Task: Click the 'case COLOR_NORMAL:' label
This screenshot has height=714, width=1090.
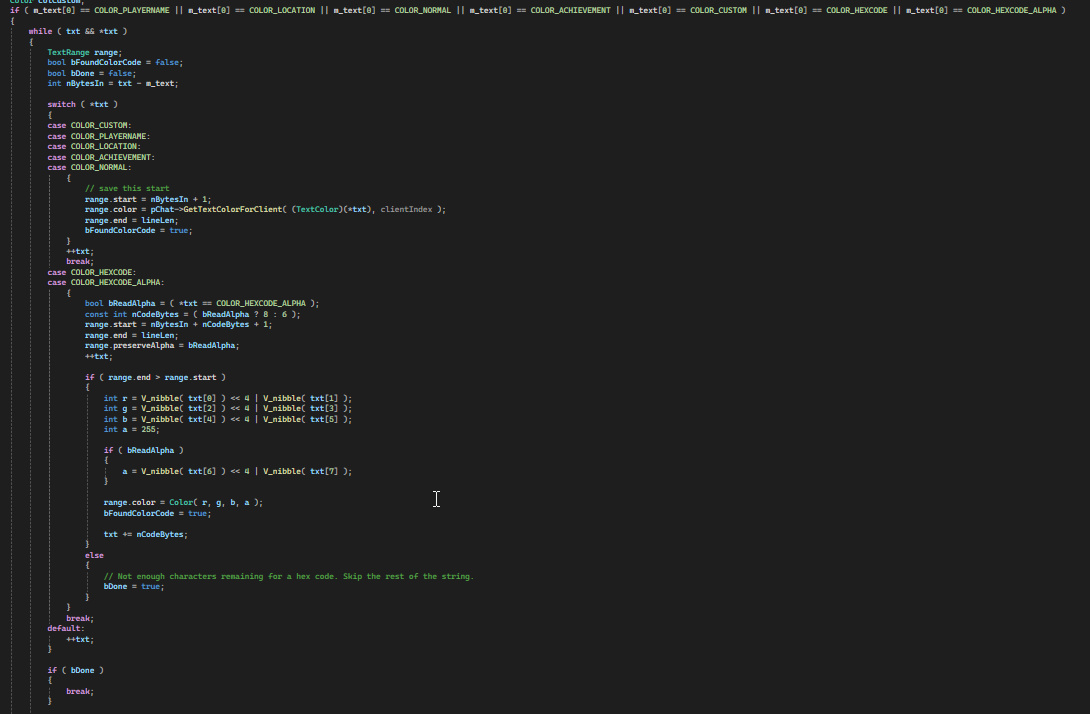Action: tap(89, 168)
